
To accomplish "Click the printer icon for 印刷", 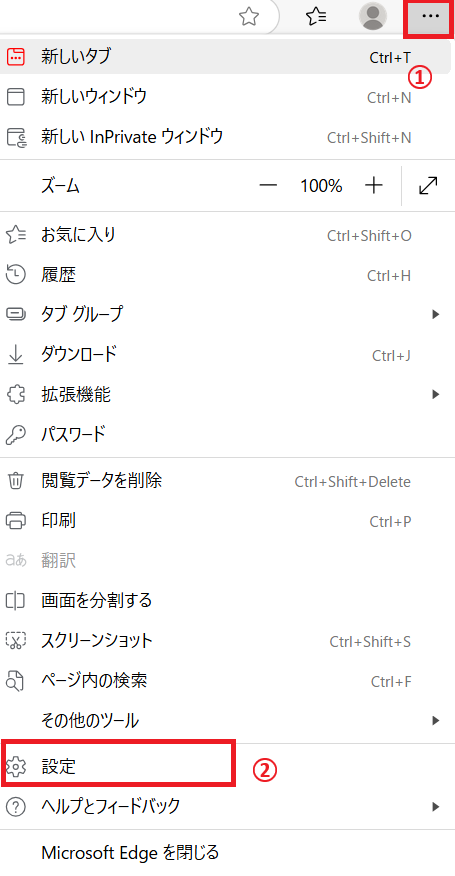I will click(x=16, y=521).
